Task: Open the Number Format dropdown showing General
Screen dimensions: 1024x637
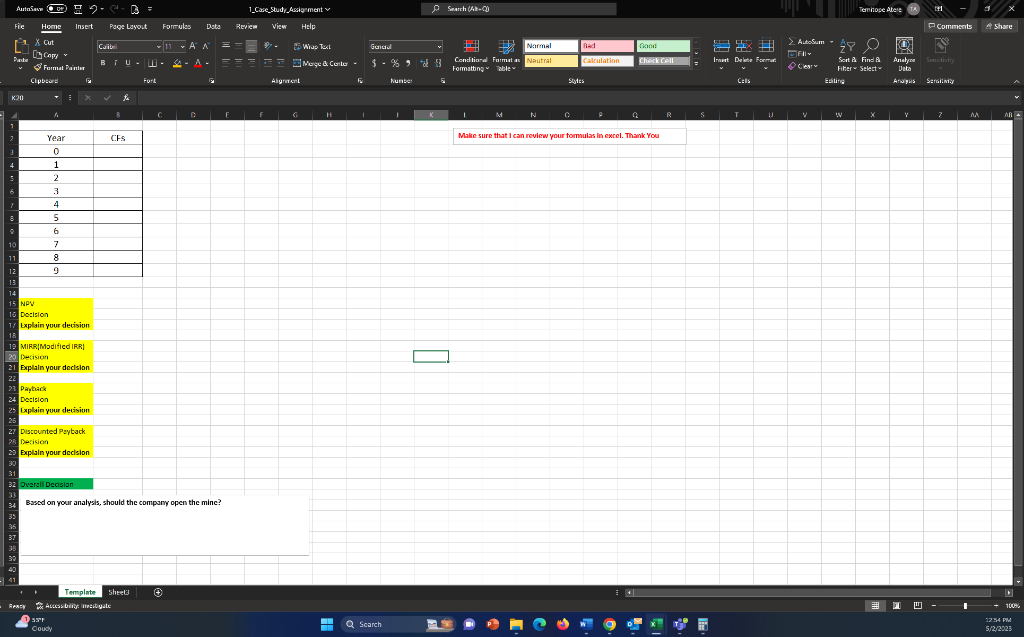Action: pyautogui.click(x=405, y=46)
